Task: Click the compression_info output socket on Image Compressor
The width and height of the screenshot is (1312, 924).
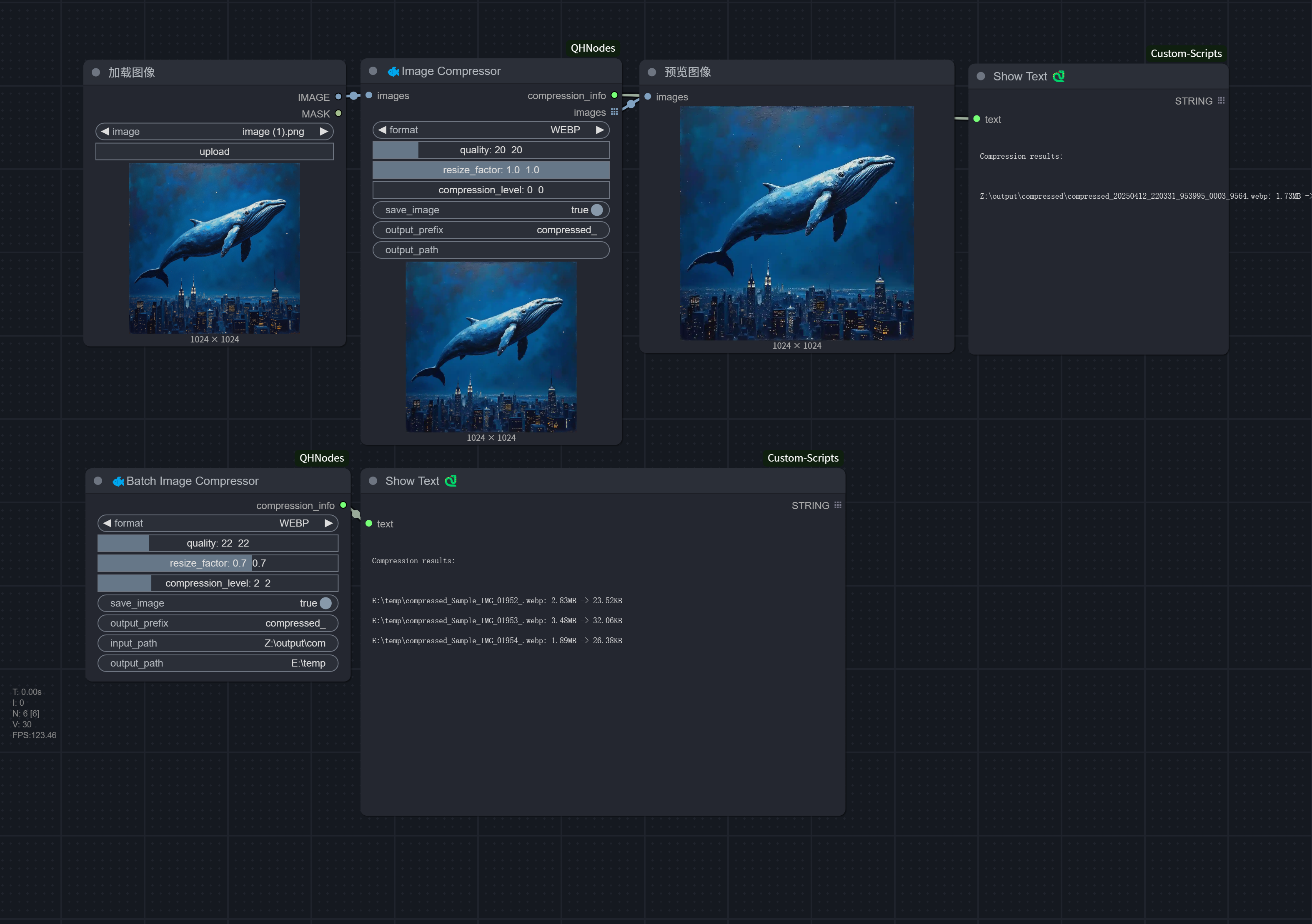Action: [614, 95]
